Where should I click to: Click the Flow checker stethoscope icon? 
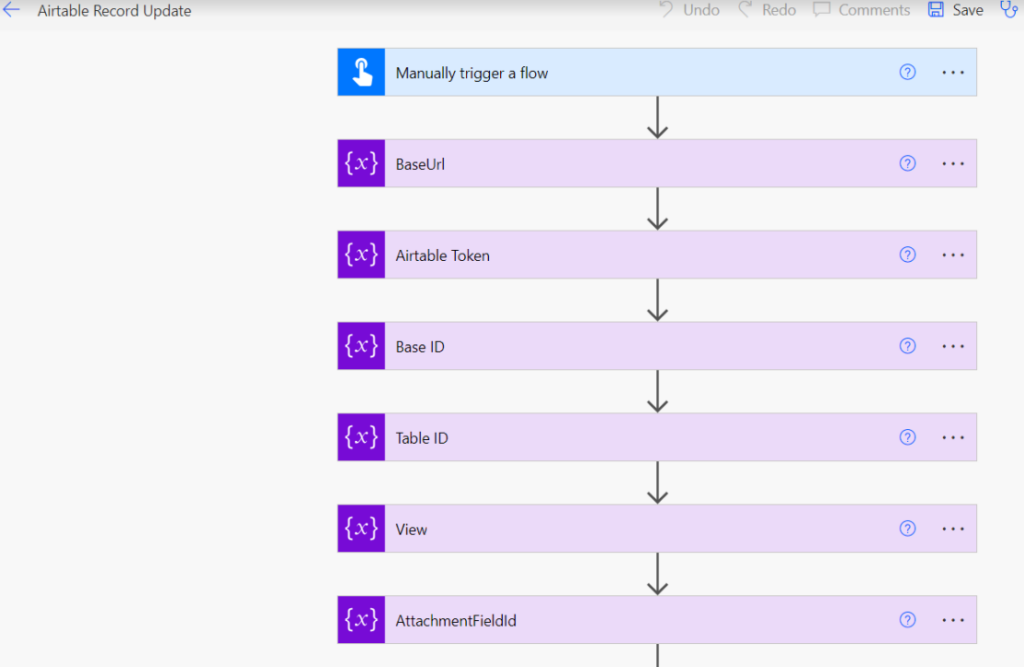(x=1008, y=10)
